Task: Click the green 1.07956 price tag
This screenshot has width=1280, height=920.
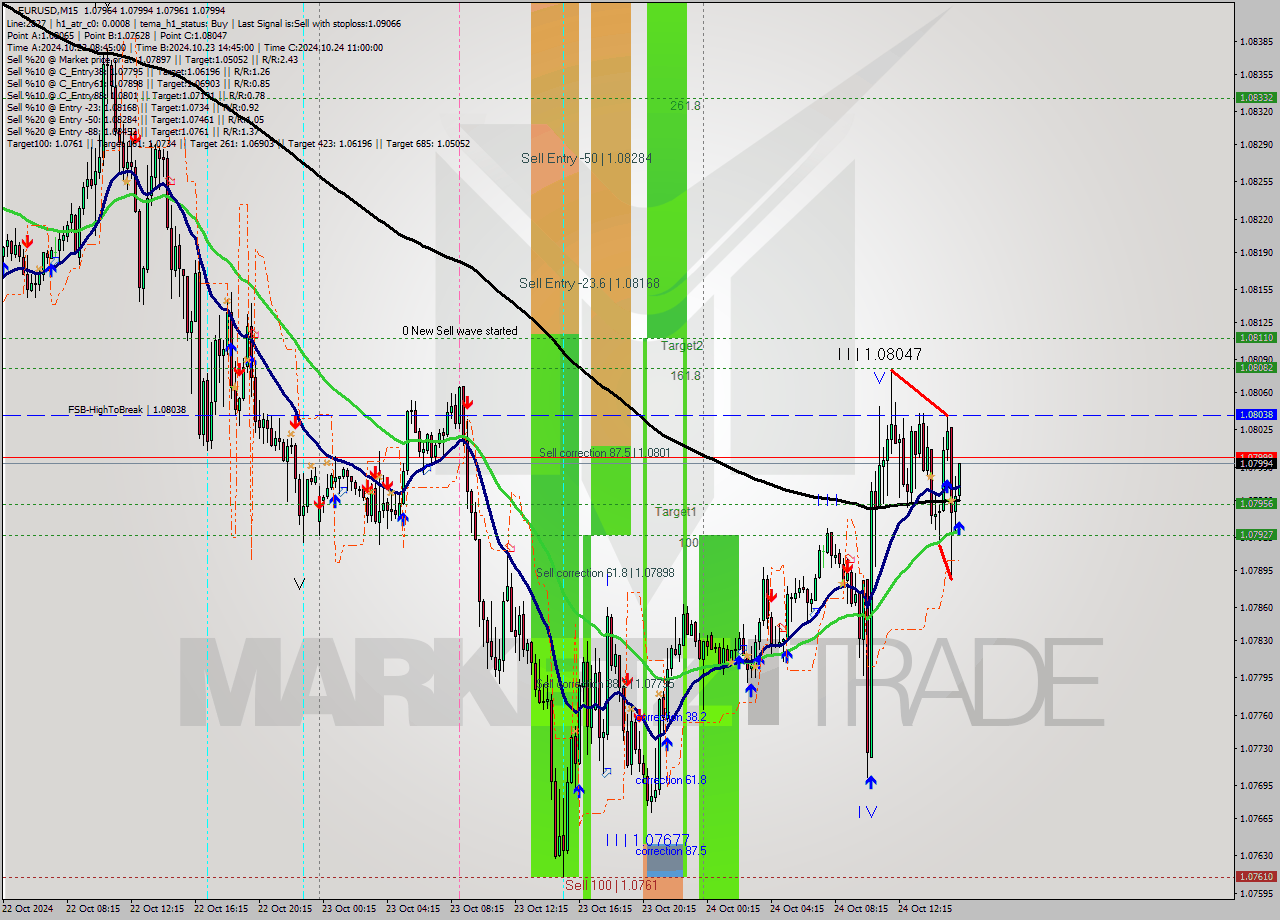Action: 1256,504
